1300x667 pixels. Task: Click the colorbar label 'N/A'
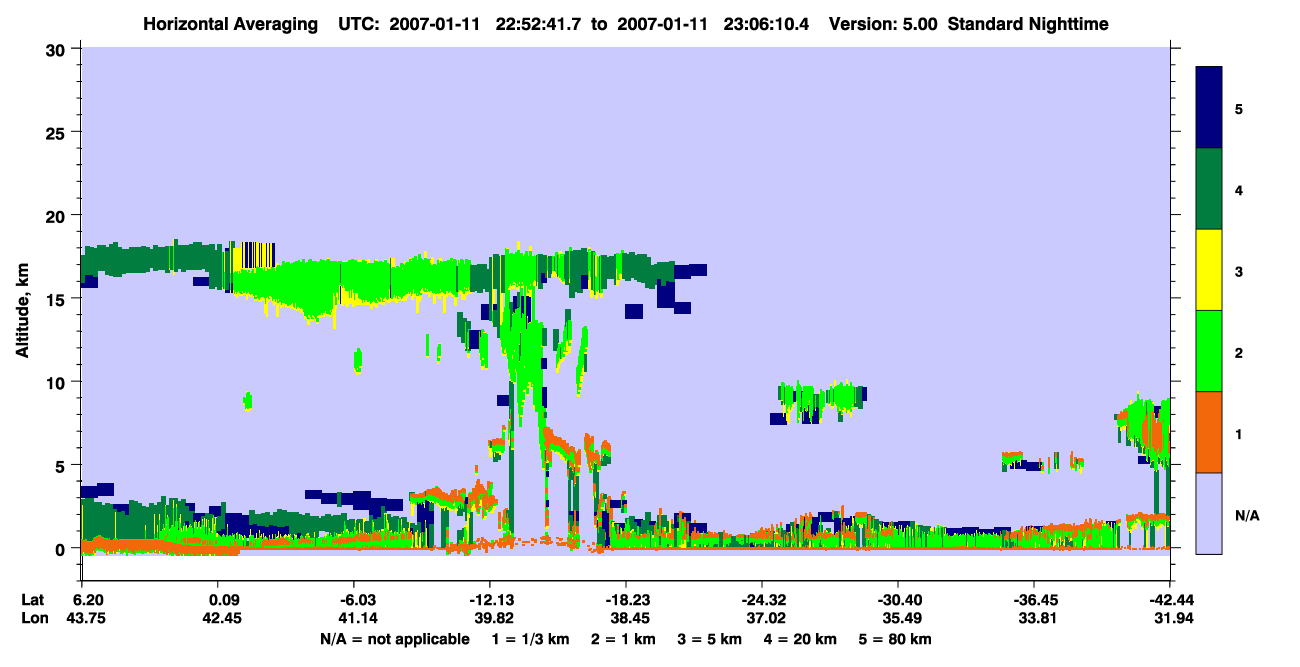coord(1247,515)
